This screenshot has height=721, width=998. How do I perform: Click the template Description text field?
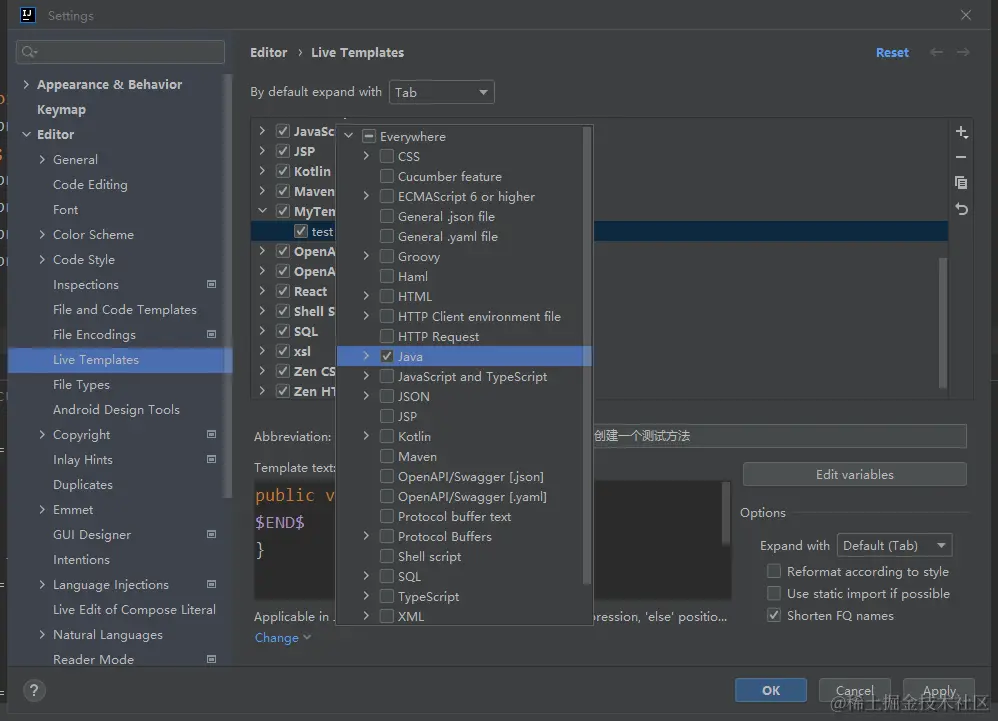point(780,436)
